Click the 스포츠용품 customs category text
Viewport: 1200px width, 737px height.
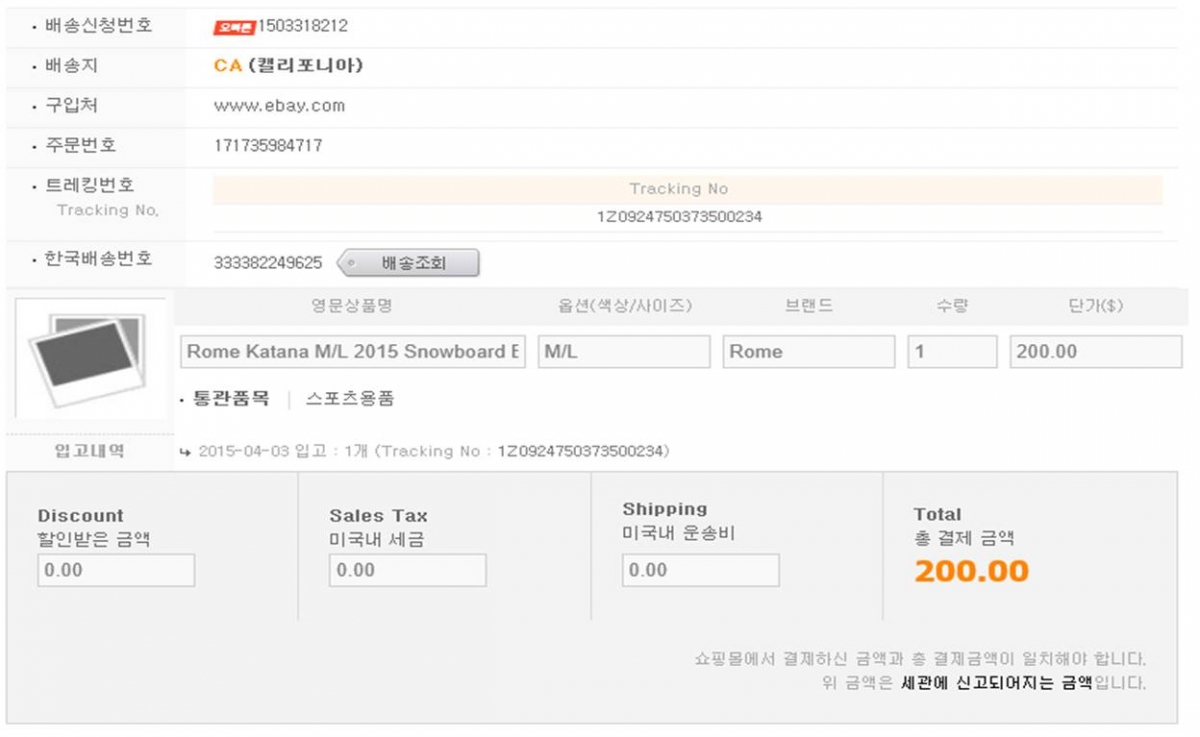pyautogui.click(x=350, y=399)
